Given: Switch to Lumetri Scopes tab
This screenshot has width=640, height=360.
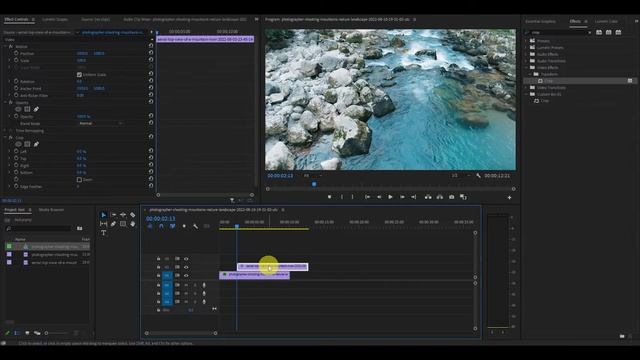Looking at the screenshot, I should [55, 19].
